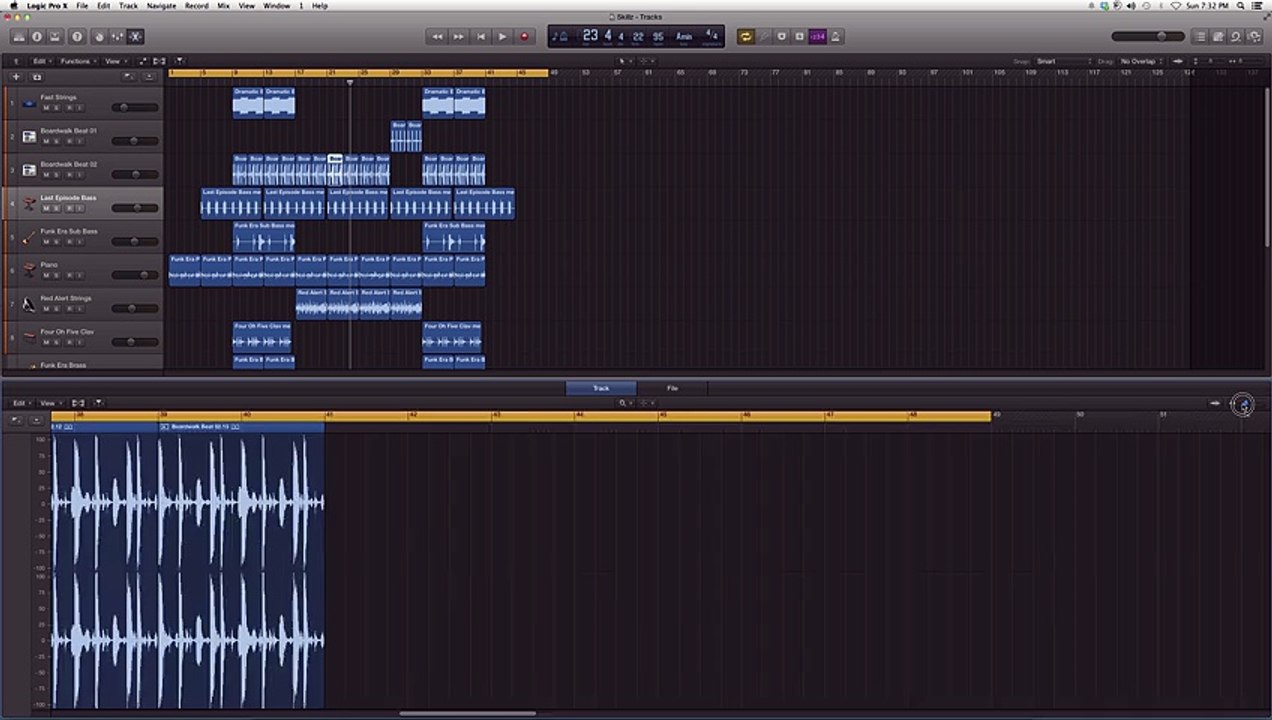Click the View button in tracks area
This screenshot has height=720, width=1272.
pos(115,61)
